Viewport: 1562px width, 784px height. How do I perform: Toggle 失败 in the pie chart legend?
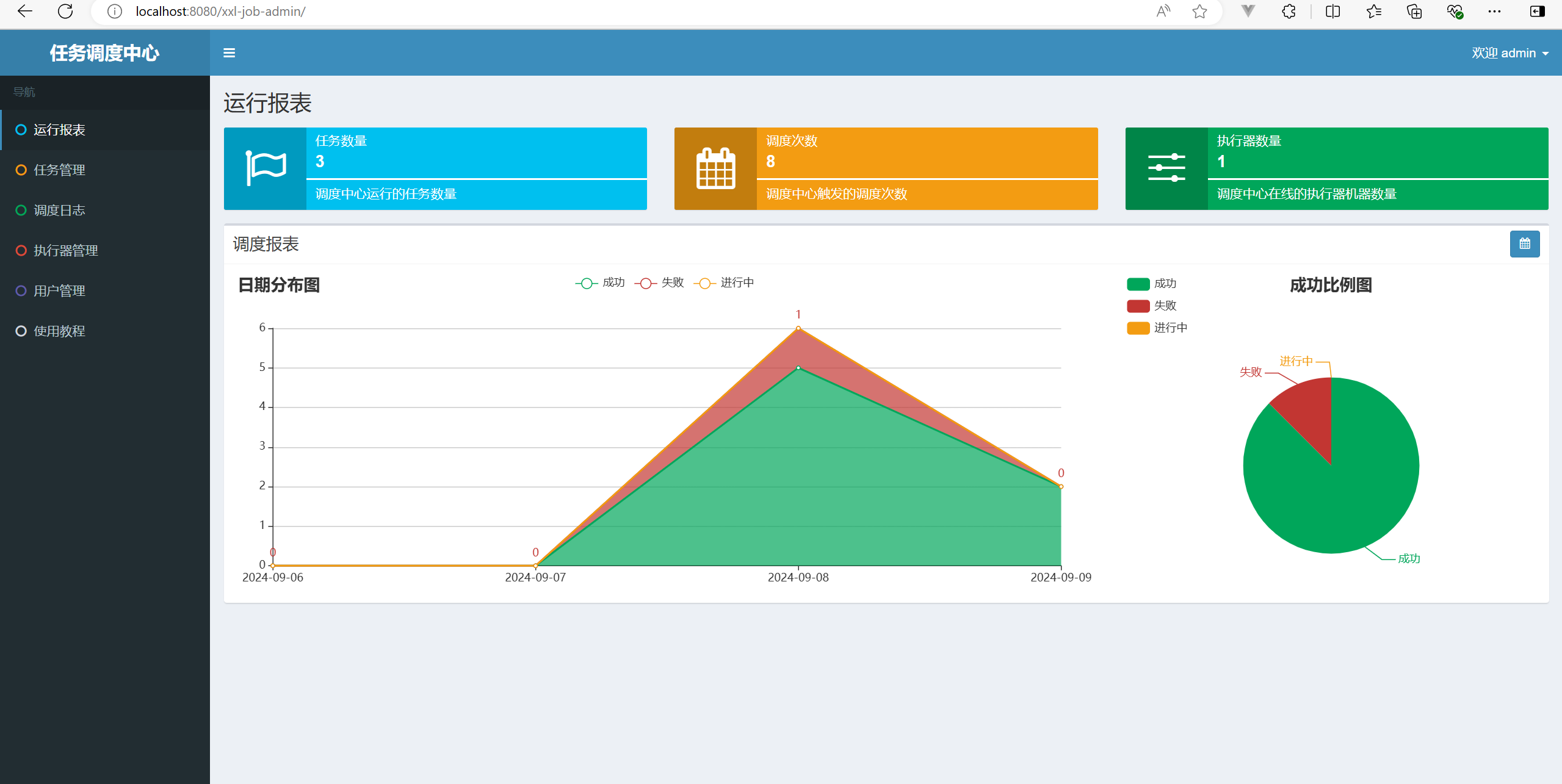(1152, 306)
